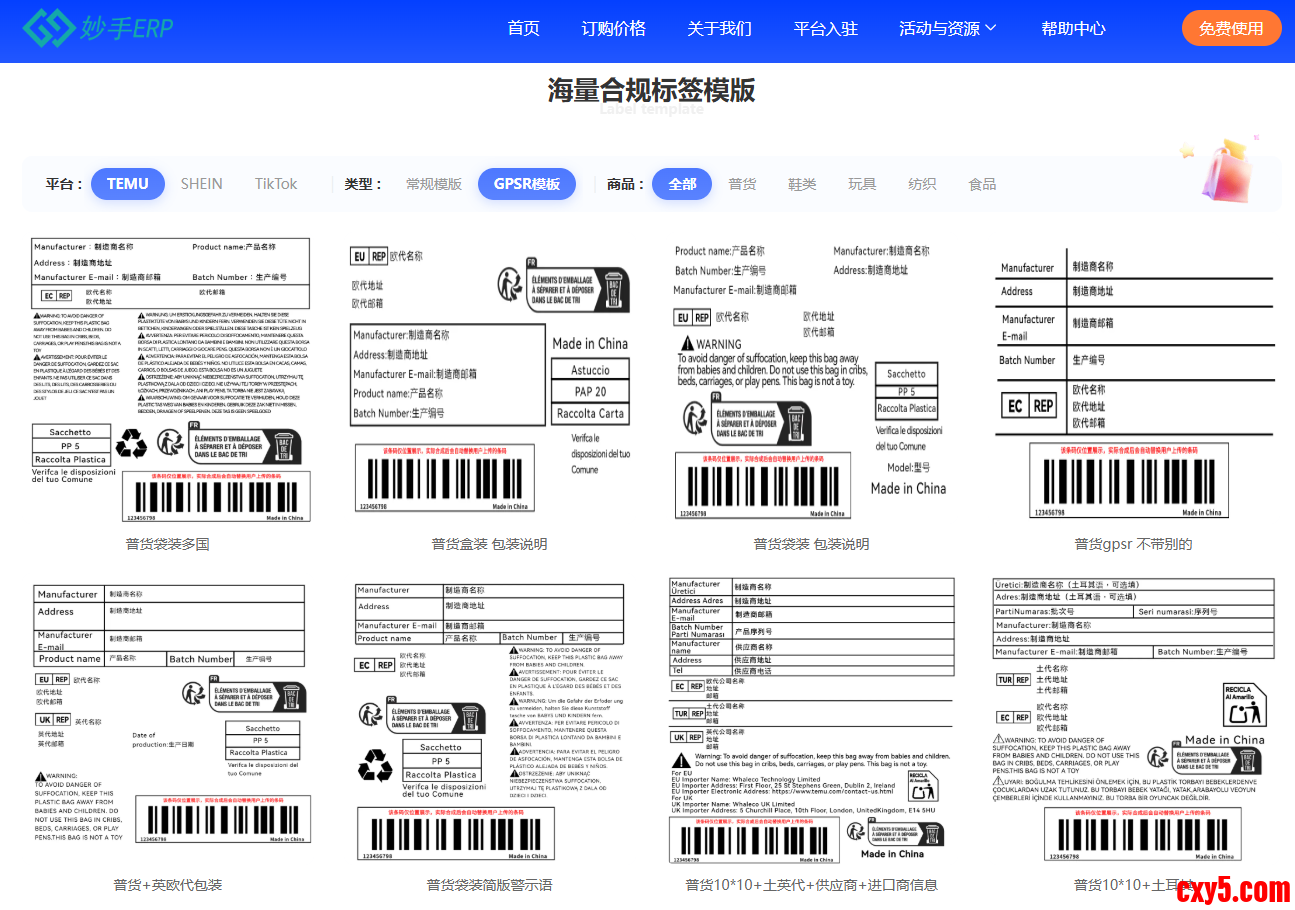Open the 普货盒装 包装说明 template thumbnail
This screenshot has height=910, width=1295.
click(x=489, y=380)
